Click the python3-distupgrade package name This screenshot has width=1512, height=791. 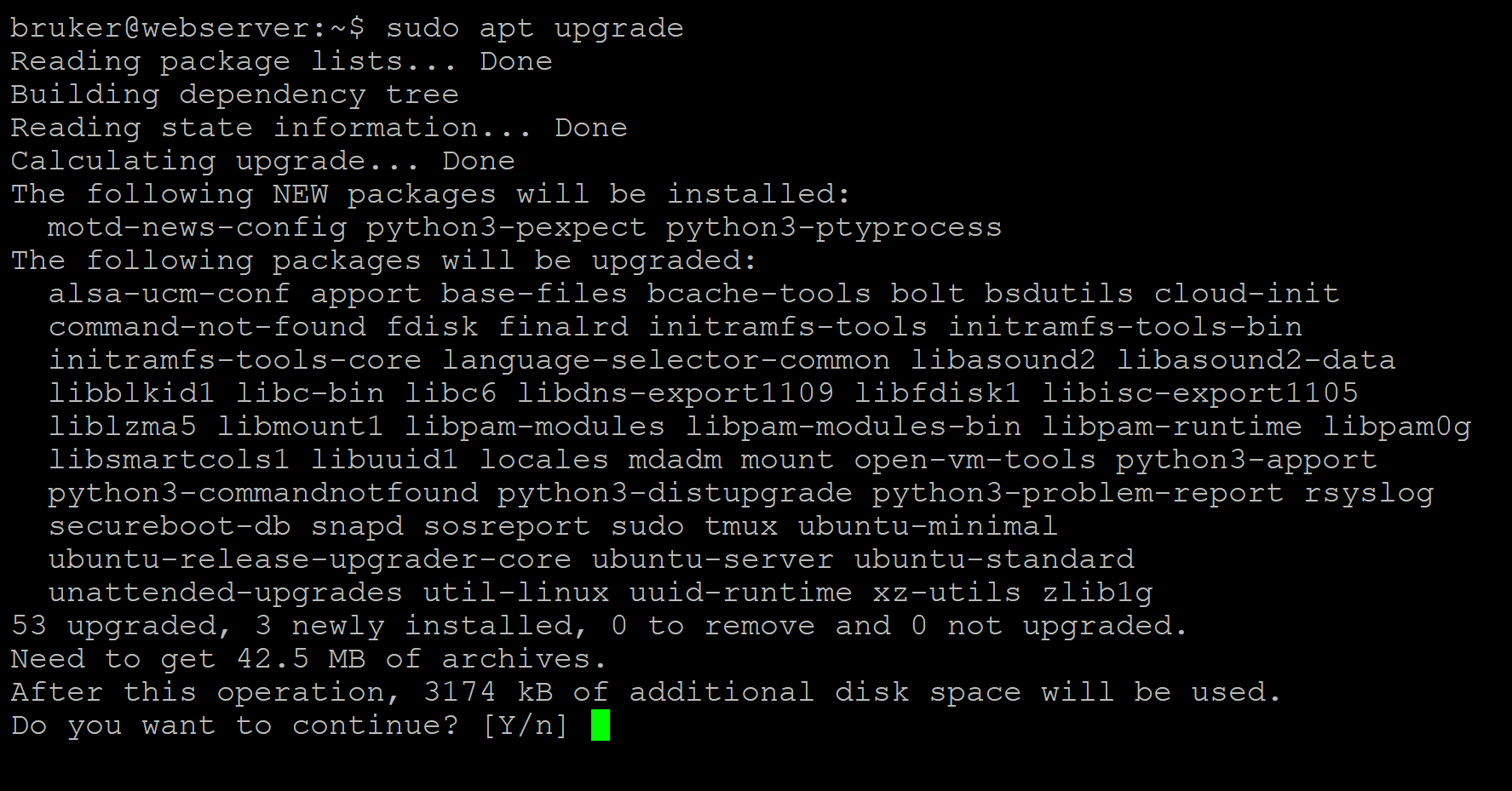pyautogui.click(x=675, y=493)
